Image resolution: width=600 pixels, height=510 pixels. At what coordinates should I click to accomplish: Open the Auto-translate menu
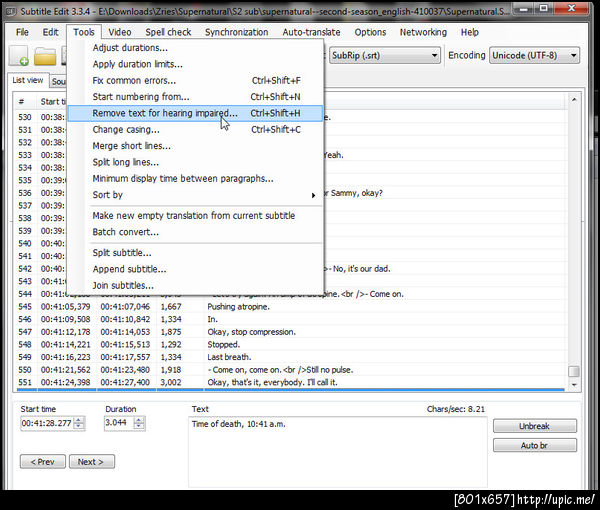pos(311,32)
